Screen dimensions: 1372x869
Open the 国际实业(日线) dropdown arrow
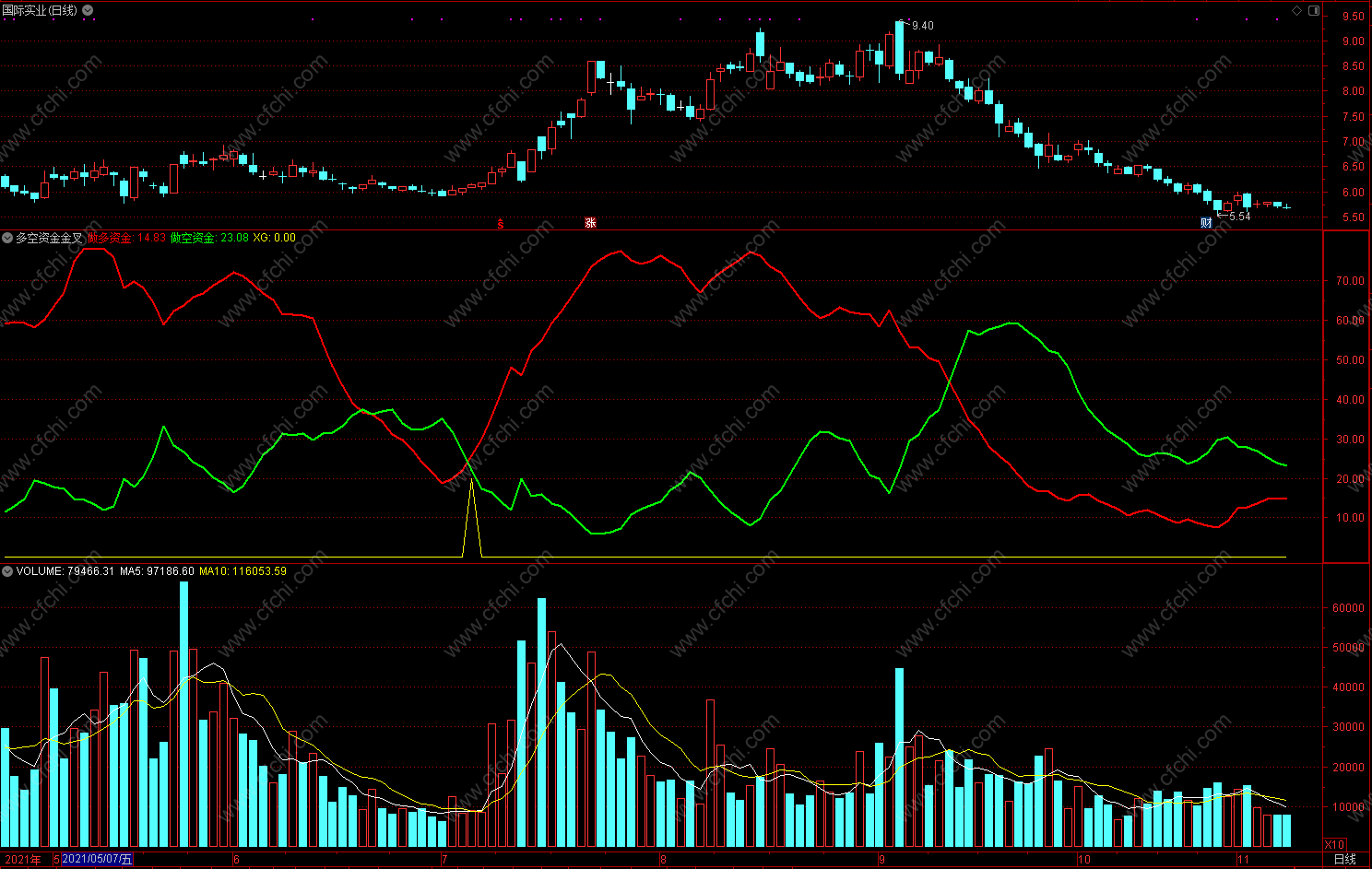point(88,10)
